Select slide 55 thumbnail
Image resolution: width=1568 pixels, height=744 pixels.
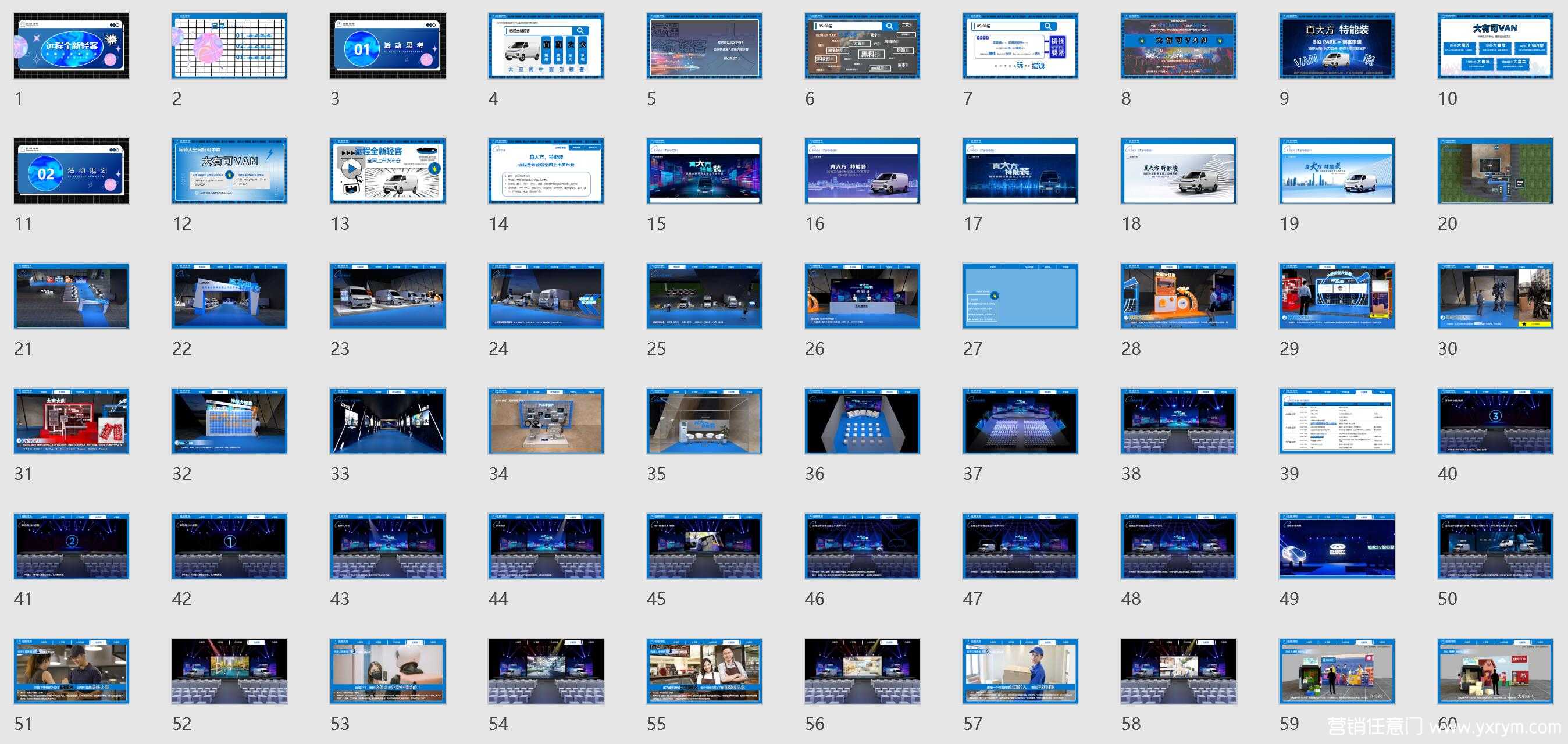pos(704,671)
